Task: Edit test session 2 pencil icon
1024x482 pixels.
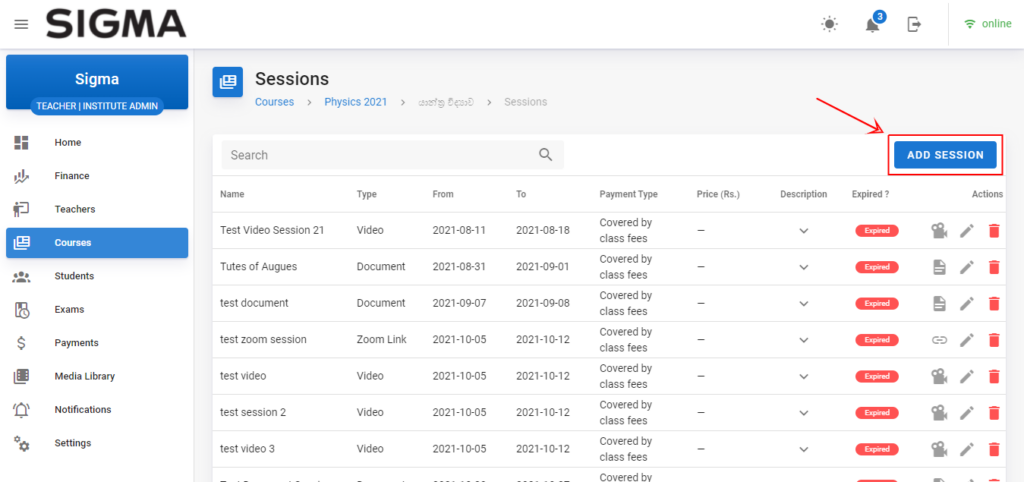Action: tap(967, 413)
